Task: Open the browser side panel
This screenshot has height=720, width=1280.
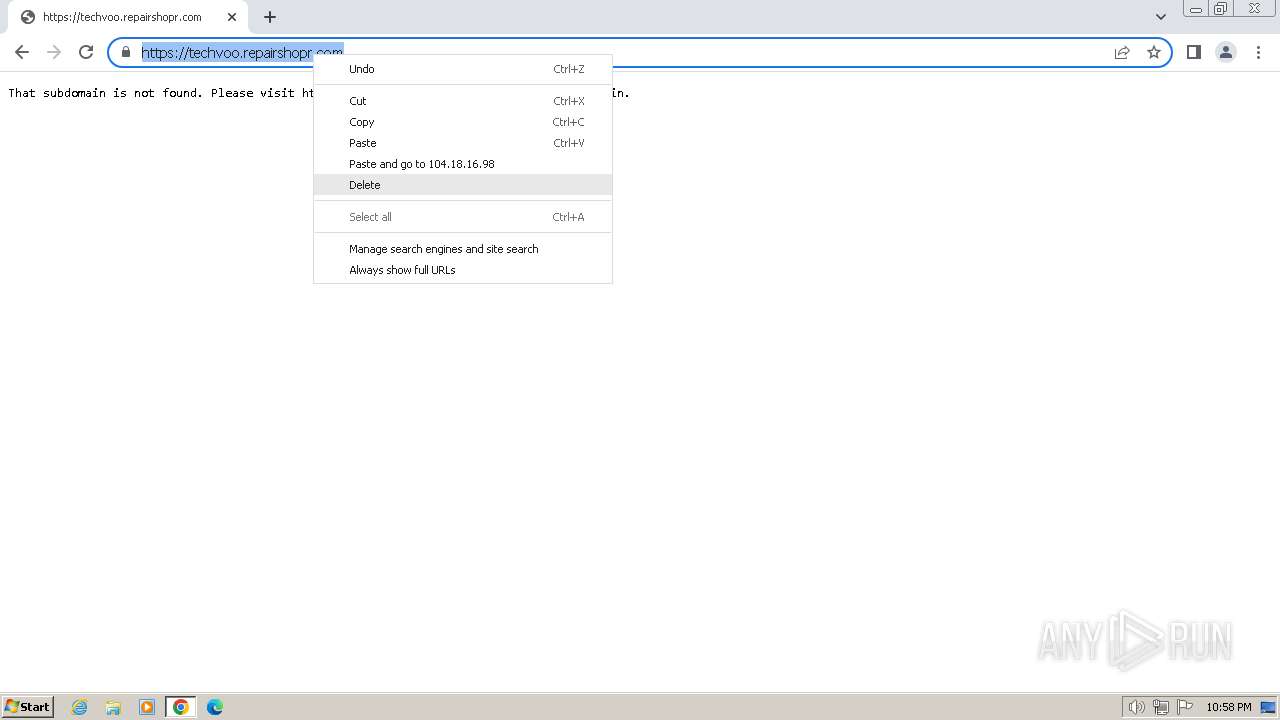Action: [1193, 52]
